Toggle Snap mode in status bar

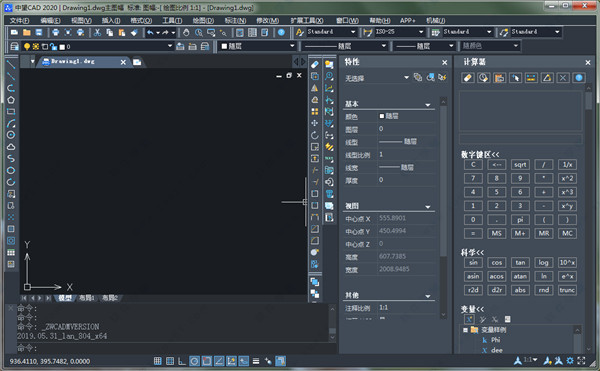(158, 361)
